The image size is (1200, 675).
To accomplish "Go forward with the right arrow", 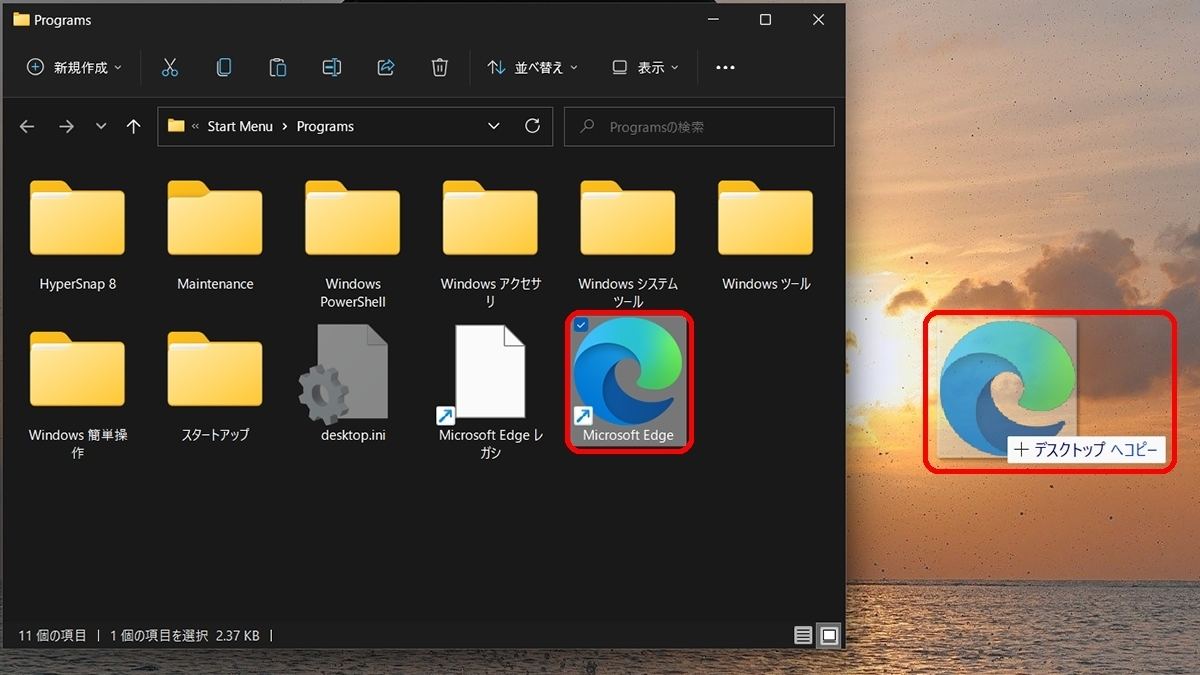I will (x=66, y=127).
